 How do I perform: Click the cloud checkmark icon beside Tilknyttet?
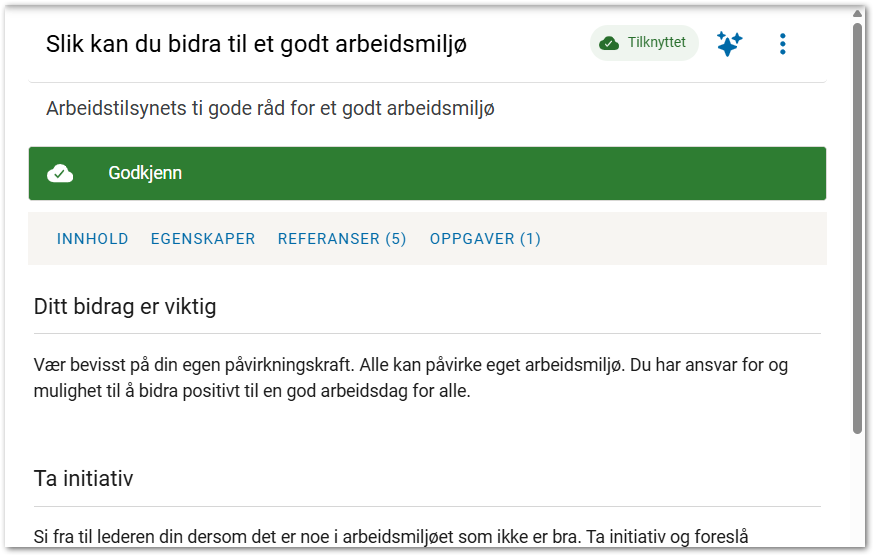[609, 43]
